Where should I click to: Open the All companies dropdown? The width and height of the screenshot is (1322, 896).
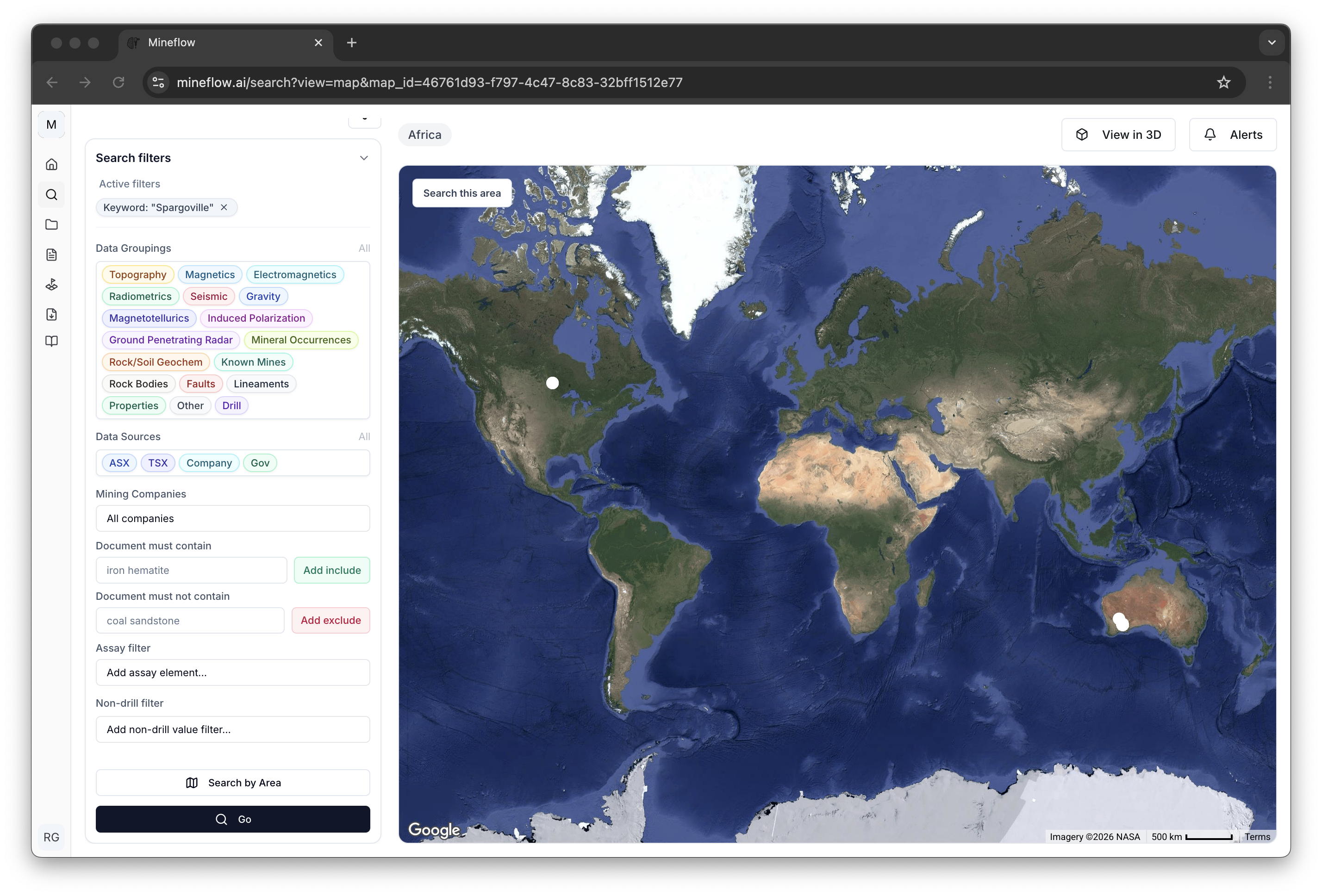pos(233,518)
